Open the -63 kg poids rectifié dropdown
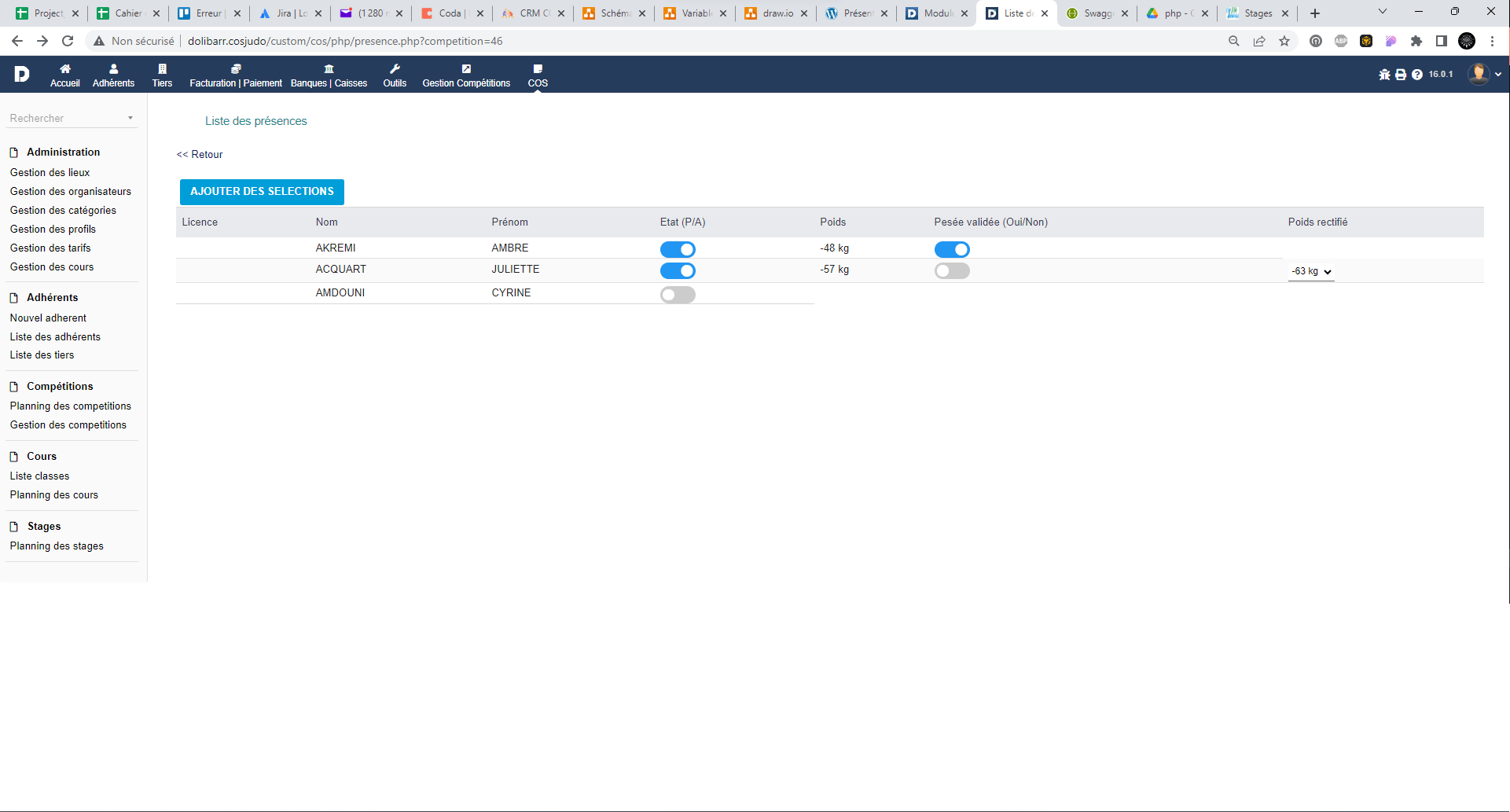The image size is (1510, 812). pos(1311,271)
